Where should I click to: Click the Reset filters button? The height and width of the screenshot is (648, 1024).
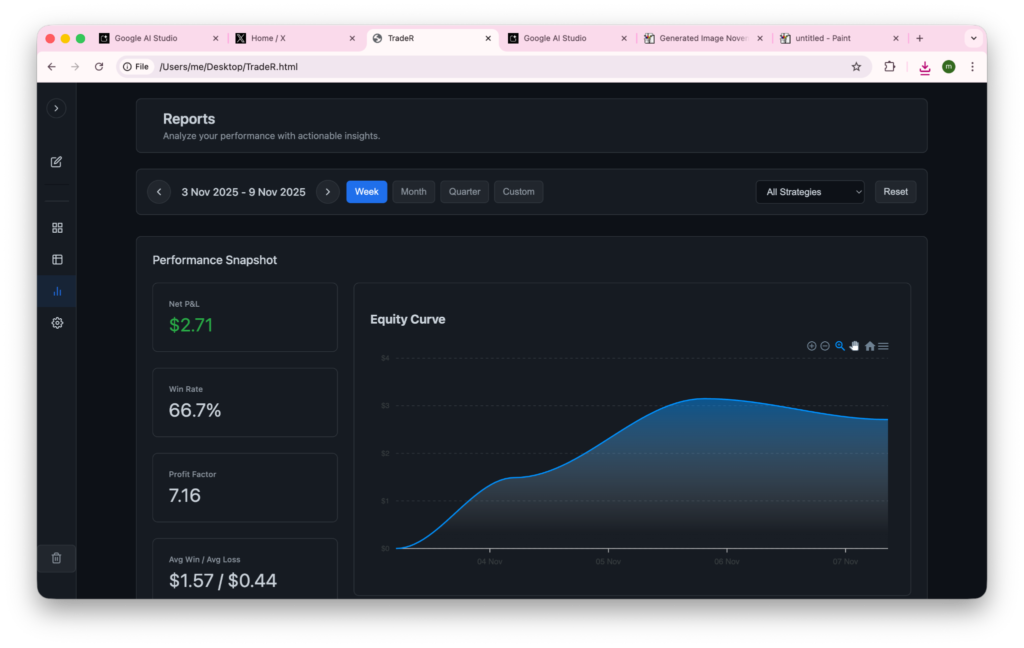[895, 192]
